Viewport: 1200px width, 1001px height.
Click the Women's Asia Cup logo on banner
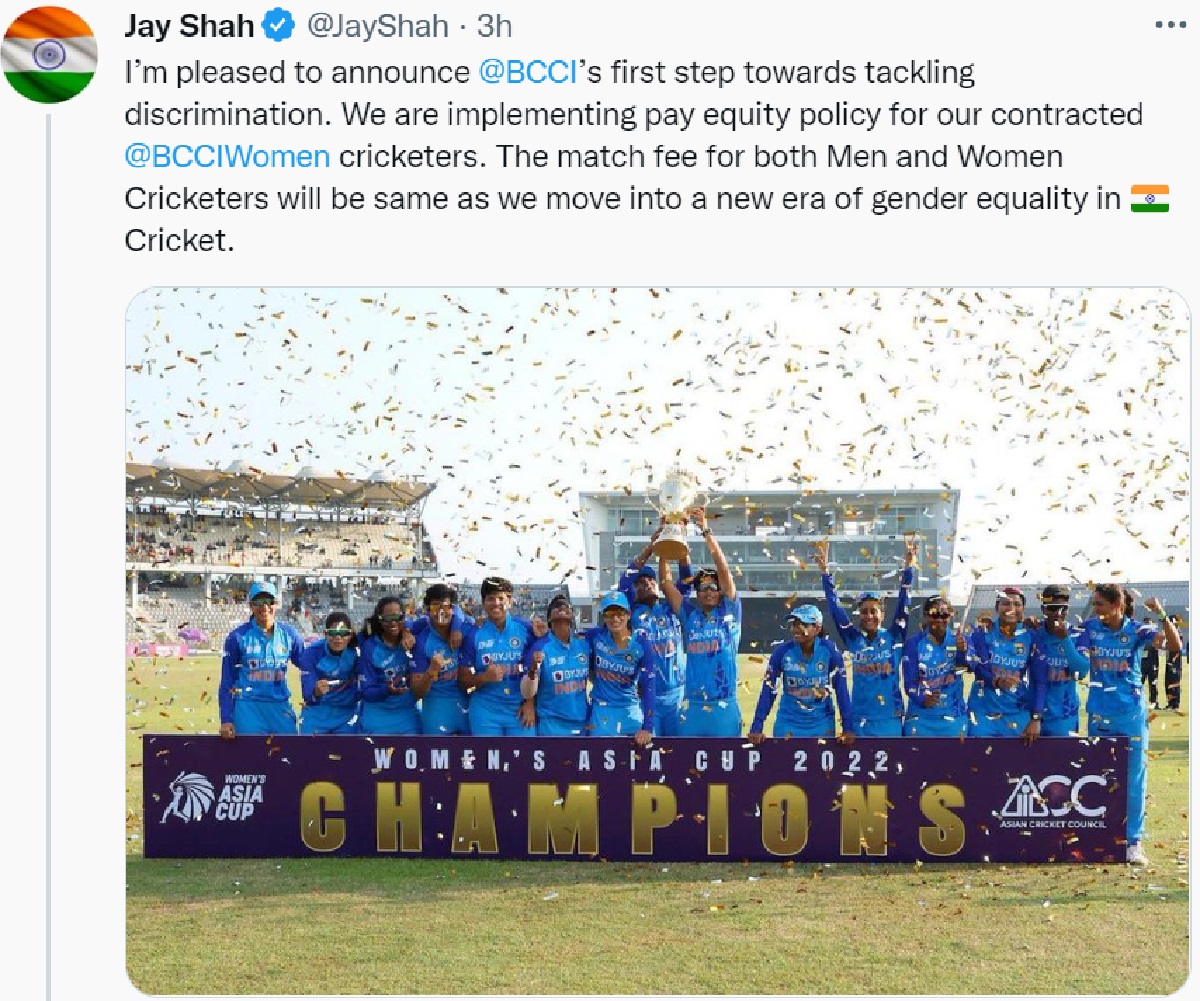pyautogui.click(x=213, y=797)
